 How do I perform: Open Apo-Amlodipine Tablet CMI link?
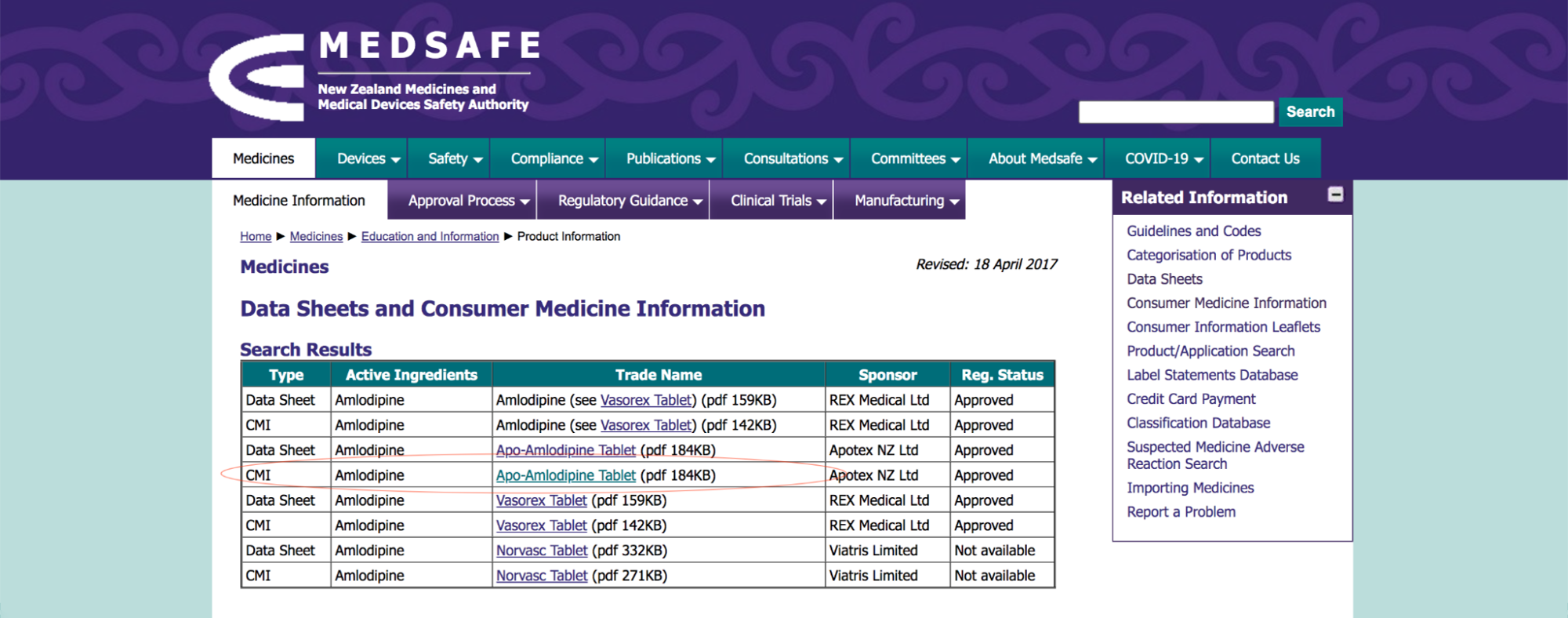click(565, 475)
